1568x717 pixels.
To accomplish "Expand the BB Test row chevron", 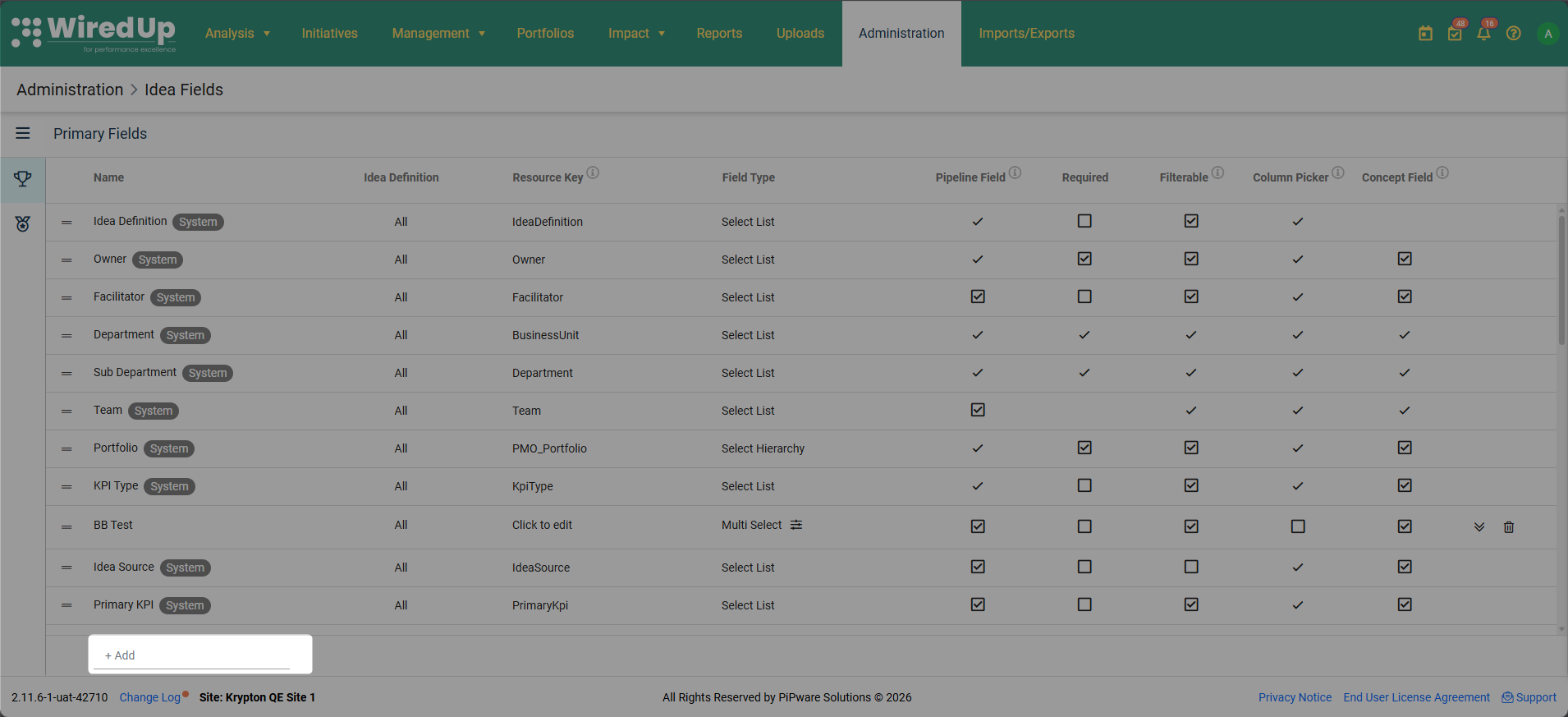I will pyautogui.click(x=1479, y=527).
